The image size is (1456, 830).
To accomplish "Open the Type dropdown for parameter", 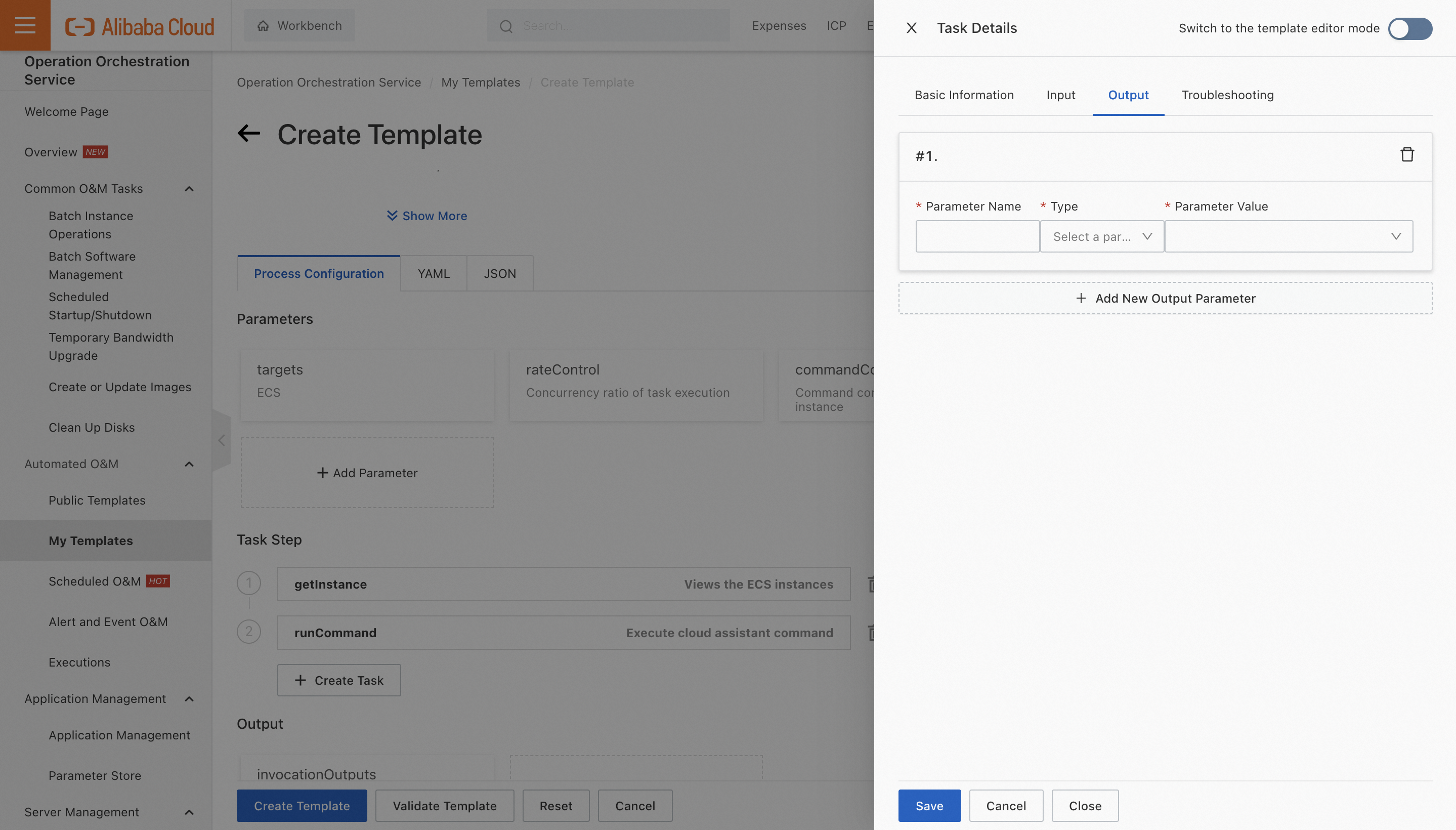I will tap(1101, 236).
